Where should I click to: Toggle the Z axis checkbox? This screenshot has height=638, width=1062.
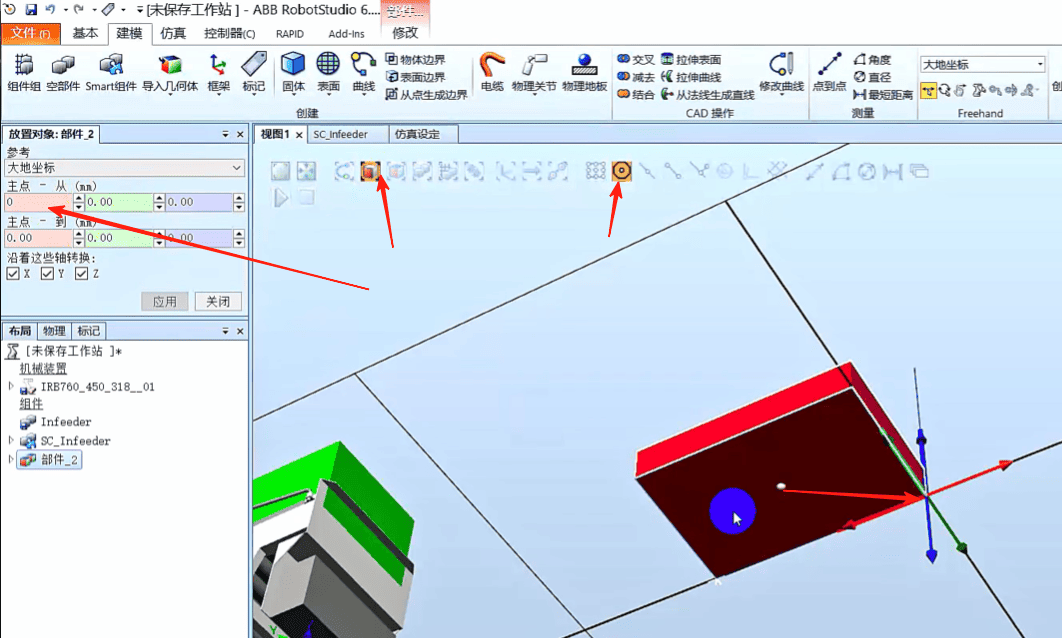click(82, 274)
